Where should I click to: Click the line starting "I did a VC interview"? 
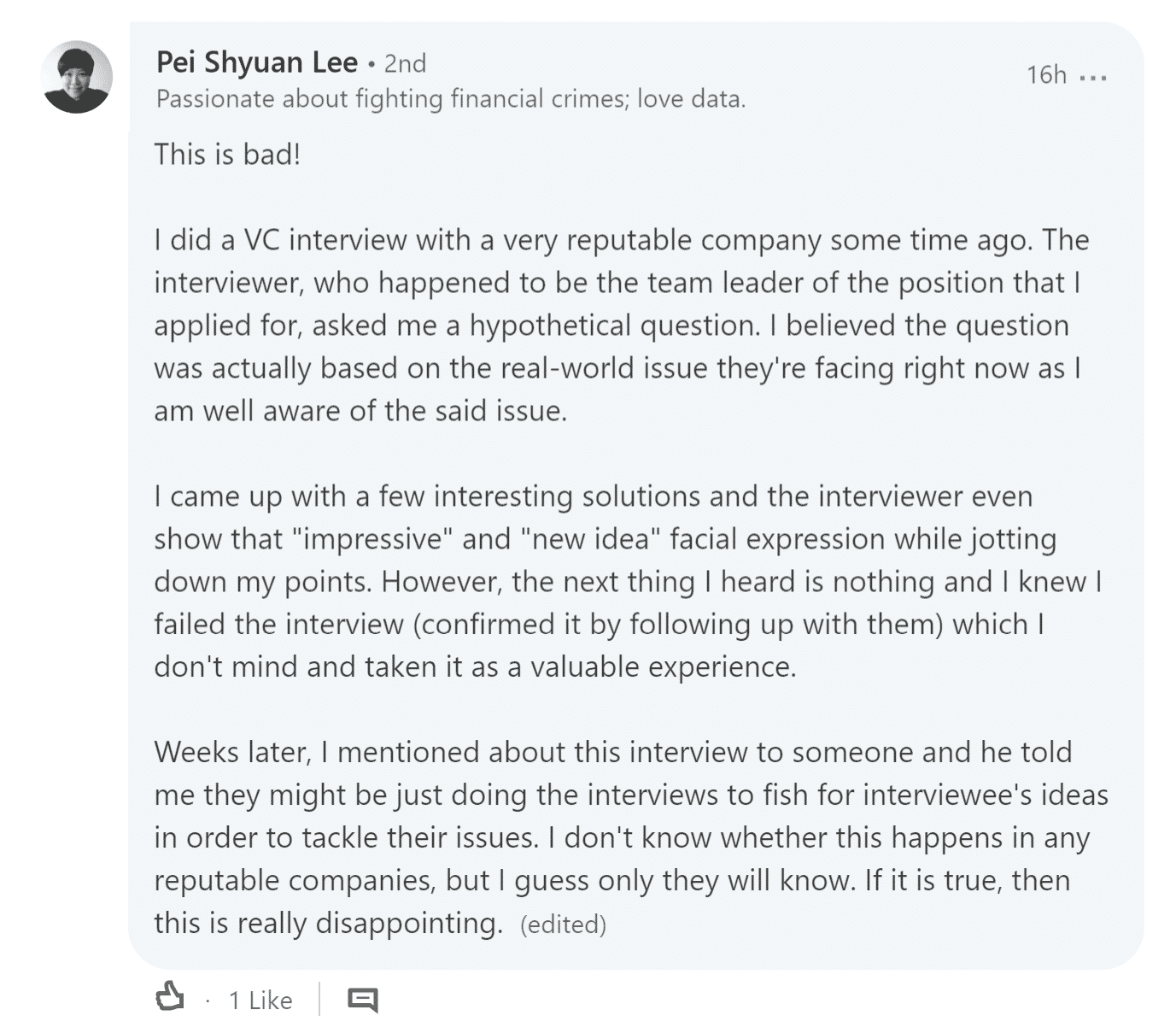point(622,240)
